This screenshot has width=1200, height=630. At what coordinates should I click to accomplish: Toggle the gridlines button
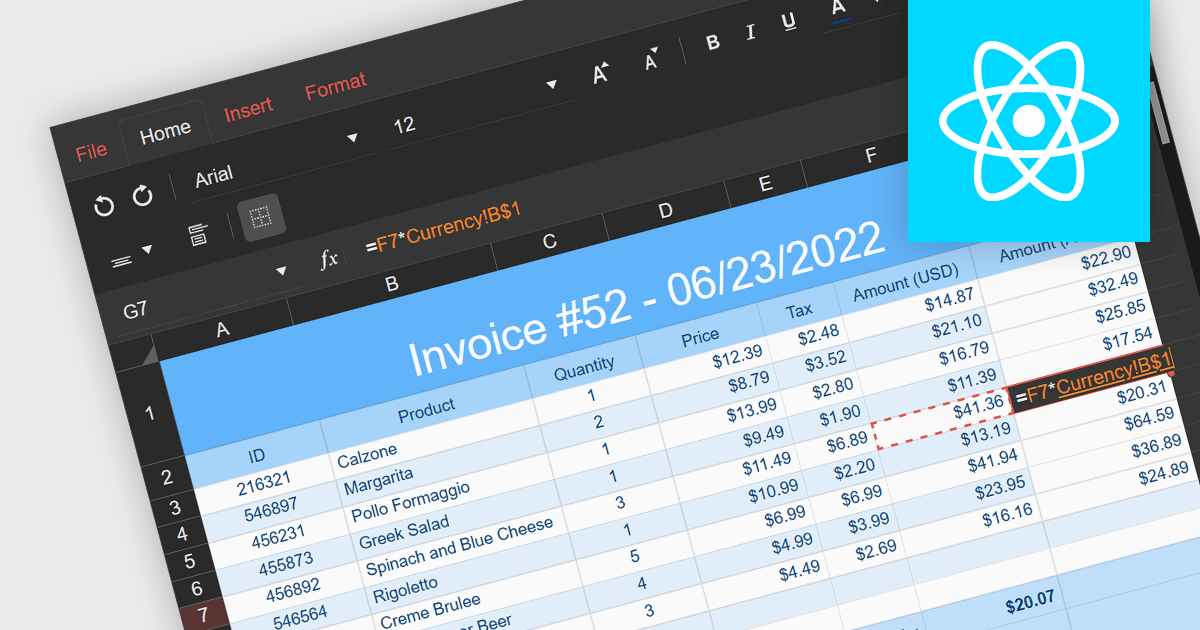tap(261, 217)
